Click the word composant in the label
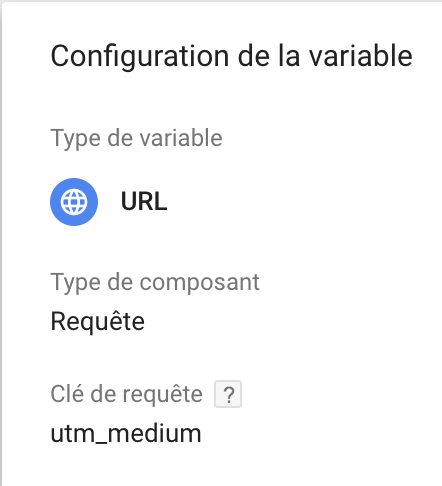The height and width of the screenshot is (486, 442). [199, 283]
